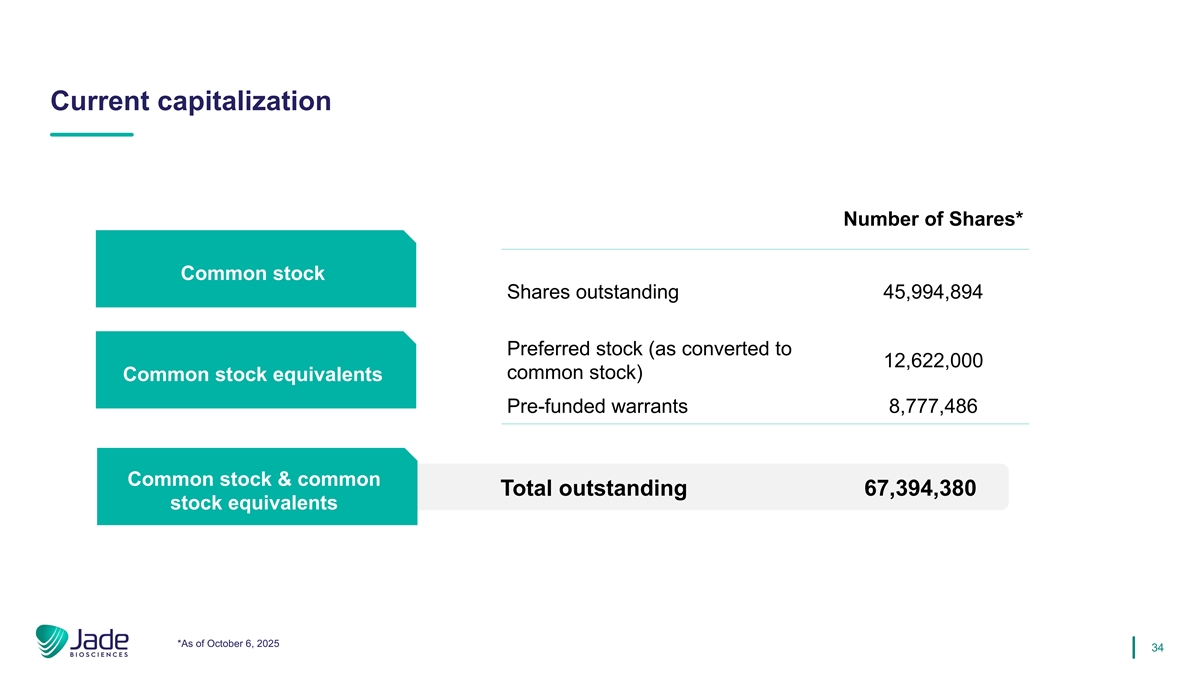Image resolution: width=1200 pixels, height=675 pixels.
Task: Select the 8,777,486 warrants value
Action: coord(932,407)
